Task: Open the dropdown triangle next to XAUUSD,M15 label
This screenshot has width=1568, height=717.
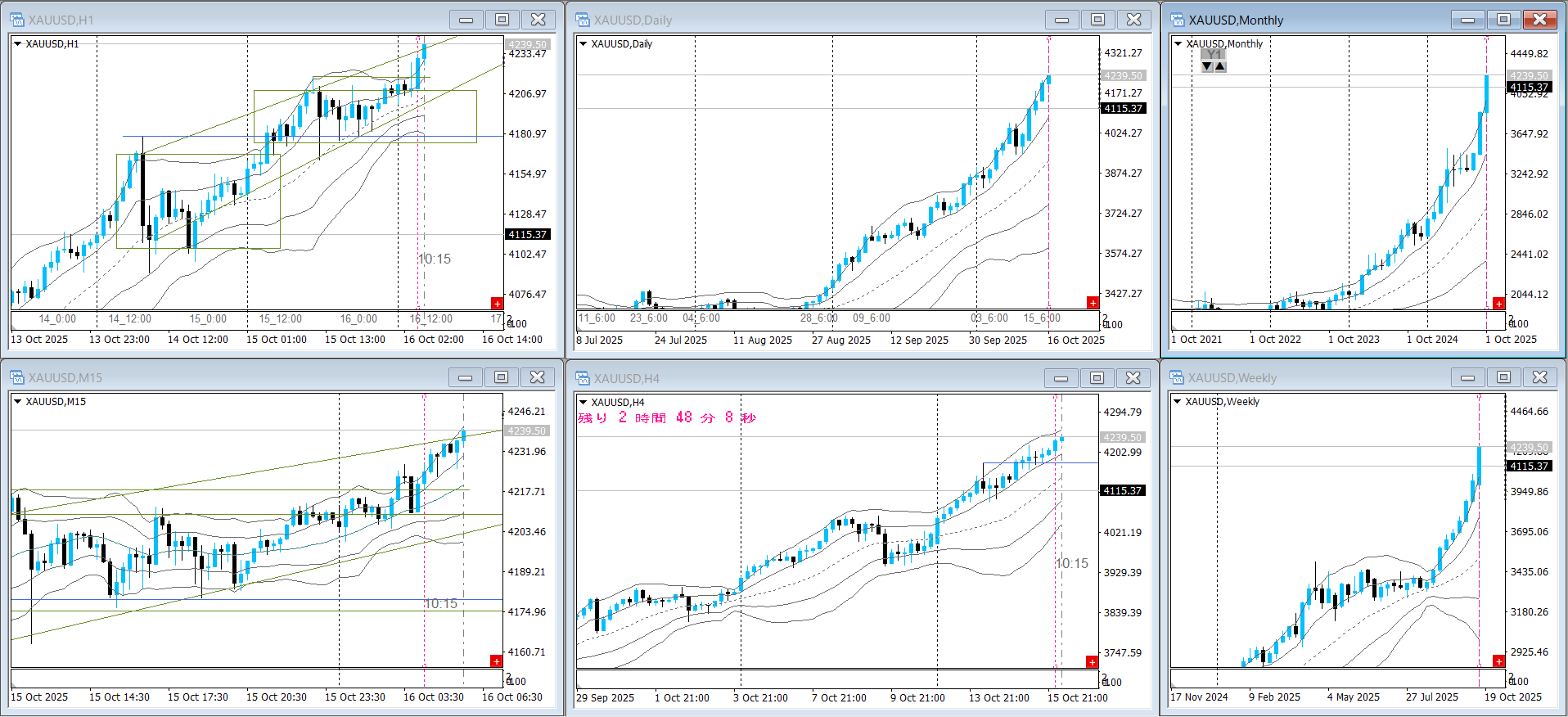Action: pos(17,402)
